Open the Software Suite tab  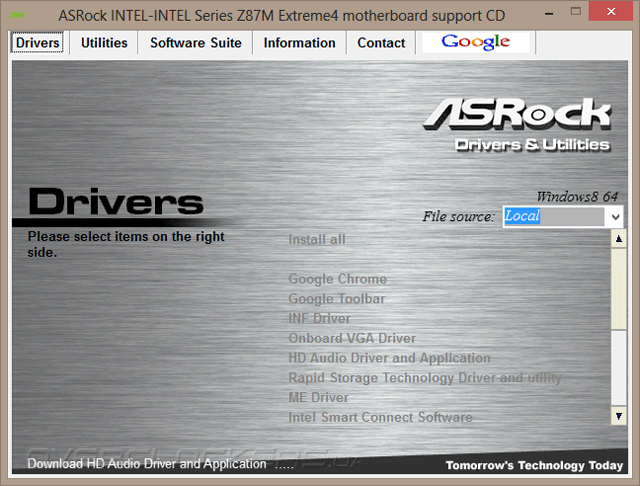coord(196,43)
